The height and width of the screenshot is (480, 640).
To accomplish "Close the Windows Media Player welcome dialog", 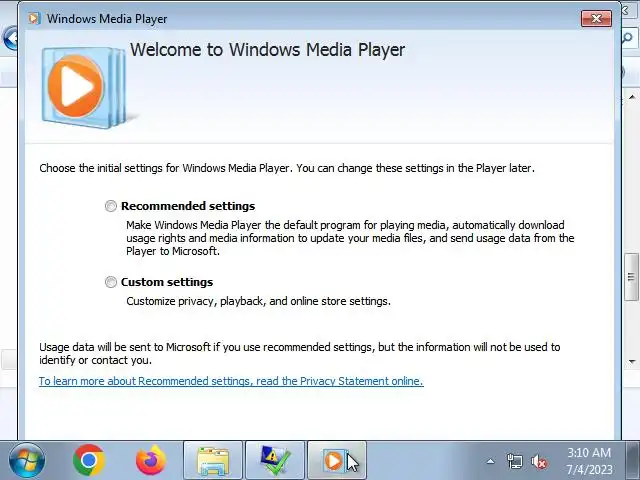I will pos(596,19).
